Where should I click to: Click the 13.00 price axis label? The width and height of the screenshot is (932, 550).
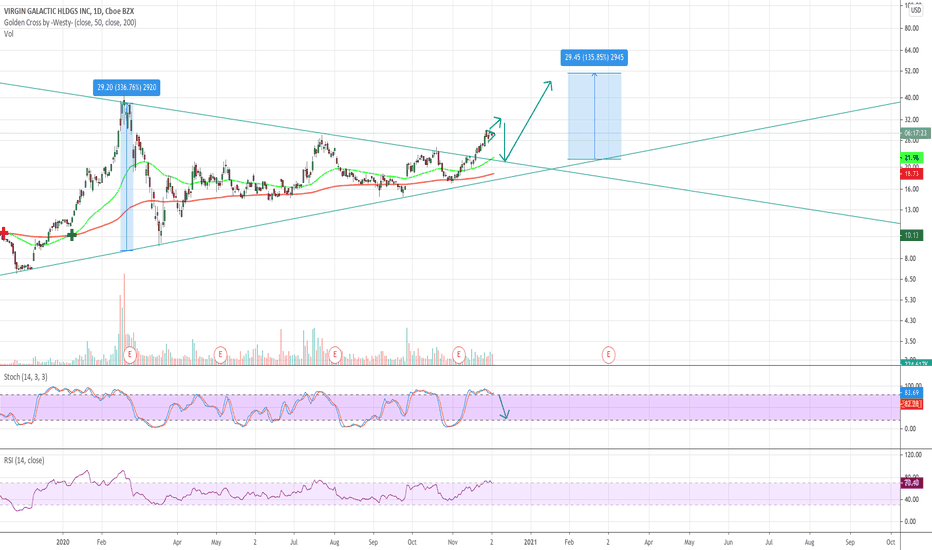click(912, 210)
